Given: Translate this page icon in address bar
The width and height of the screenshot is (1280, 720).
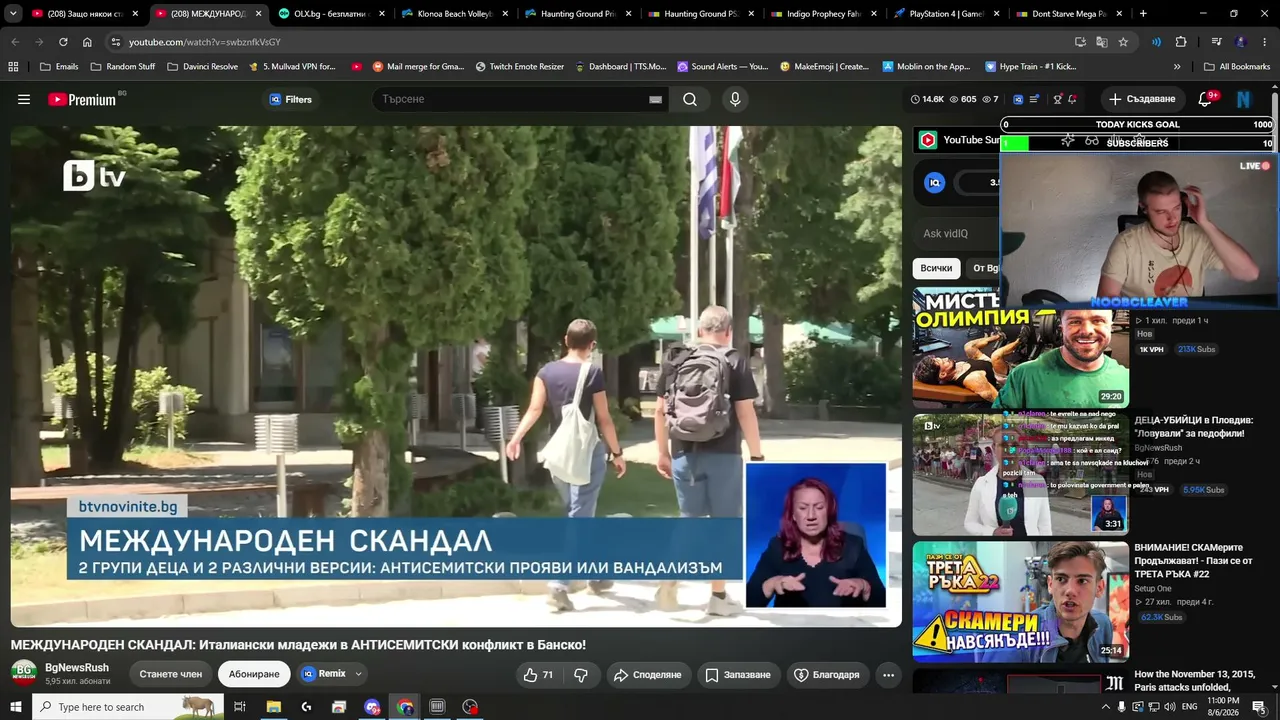Looking at the screenshot, I should [x=1101, y=42].
